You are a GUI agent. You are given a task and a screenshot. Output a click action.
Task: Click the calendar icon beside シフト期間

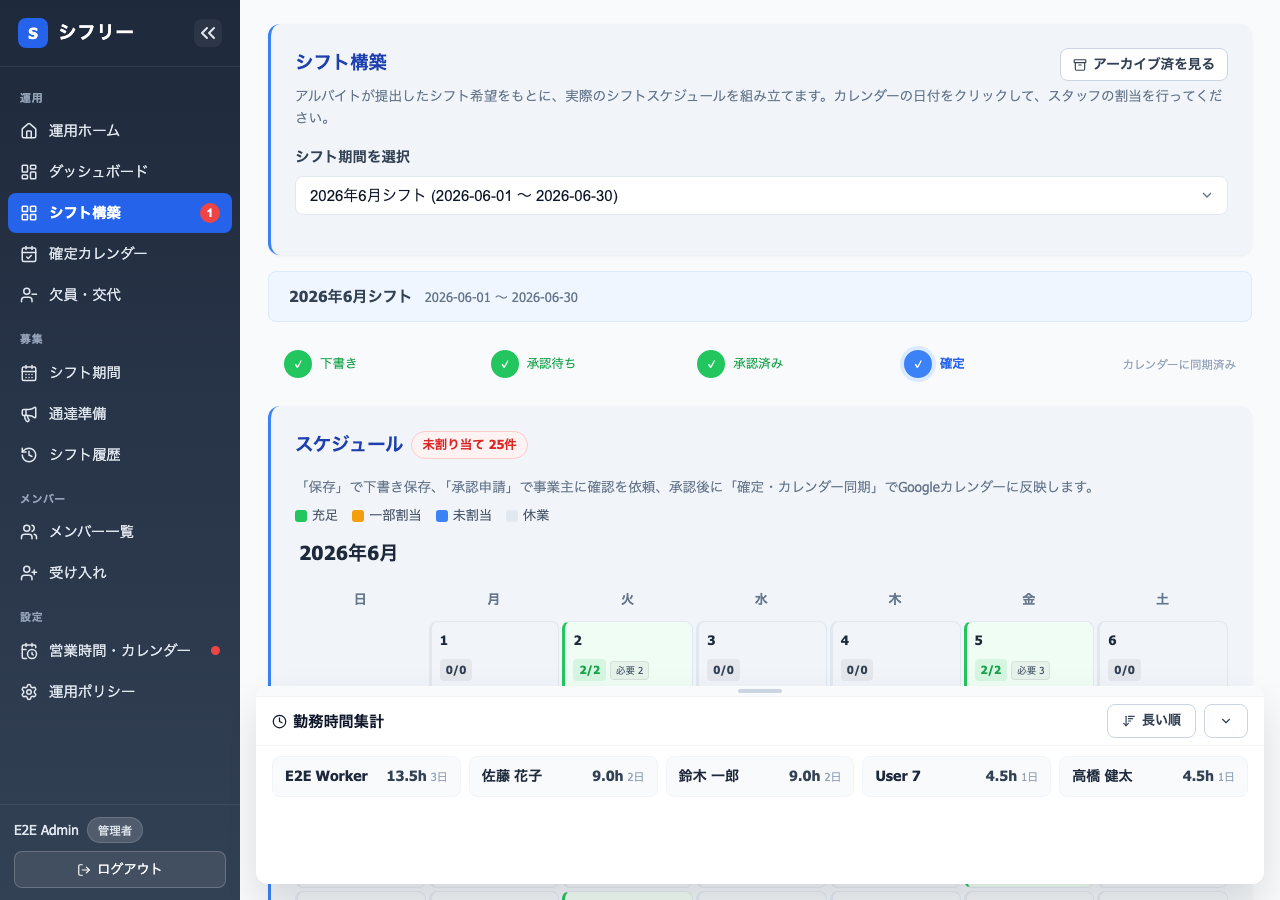pos(29,373)
